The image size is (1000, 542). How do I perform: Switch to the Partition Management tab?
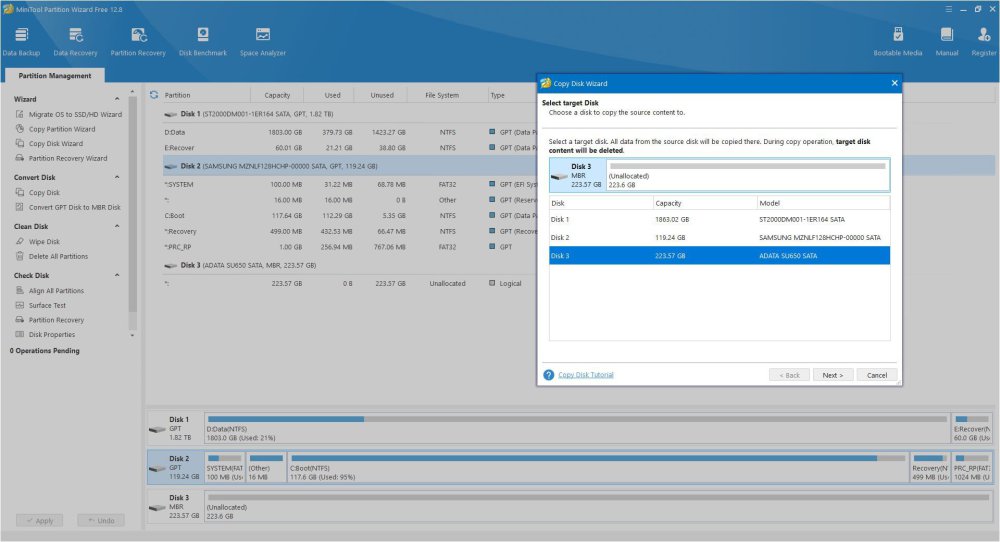coord(55,75)
